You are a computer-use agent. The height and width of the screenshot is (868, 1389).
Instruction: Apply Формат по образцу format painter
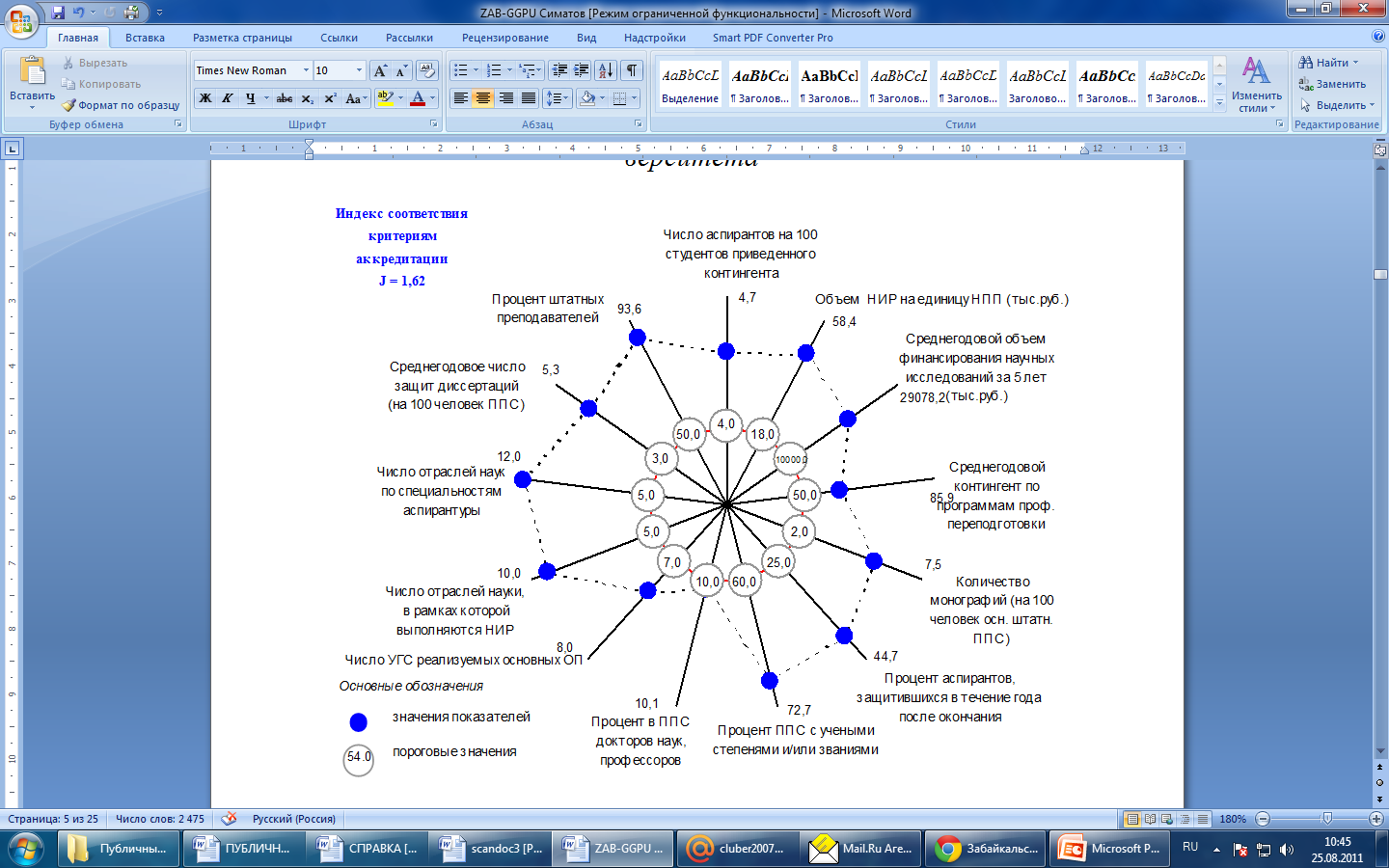tap(122, 105)
